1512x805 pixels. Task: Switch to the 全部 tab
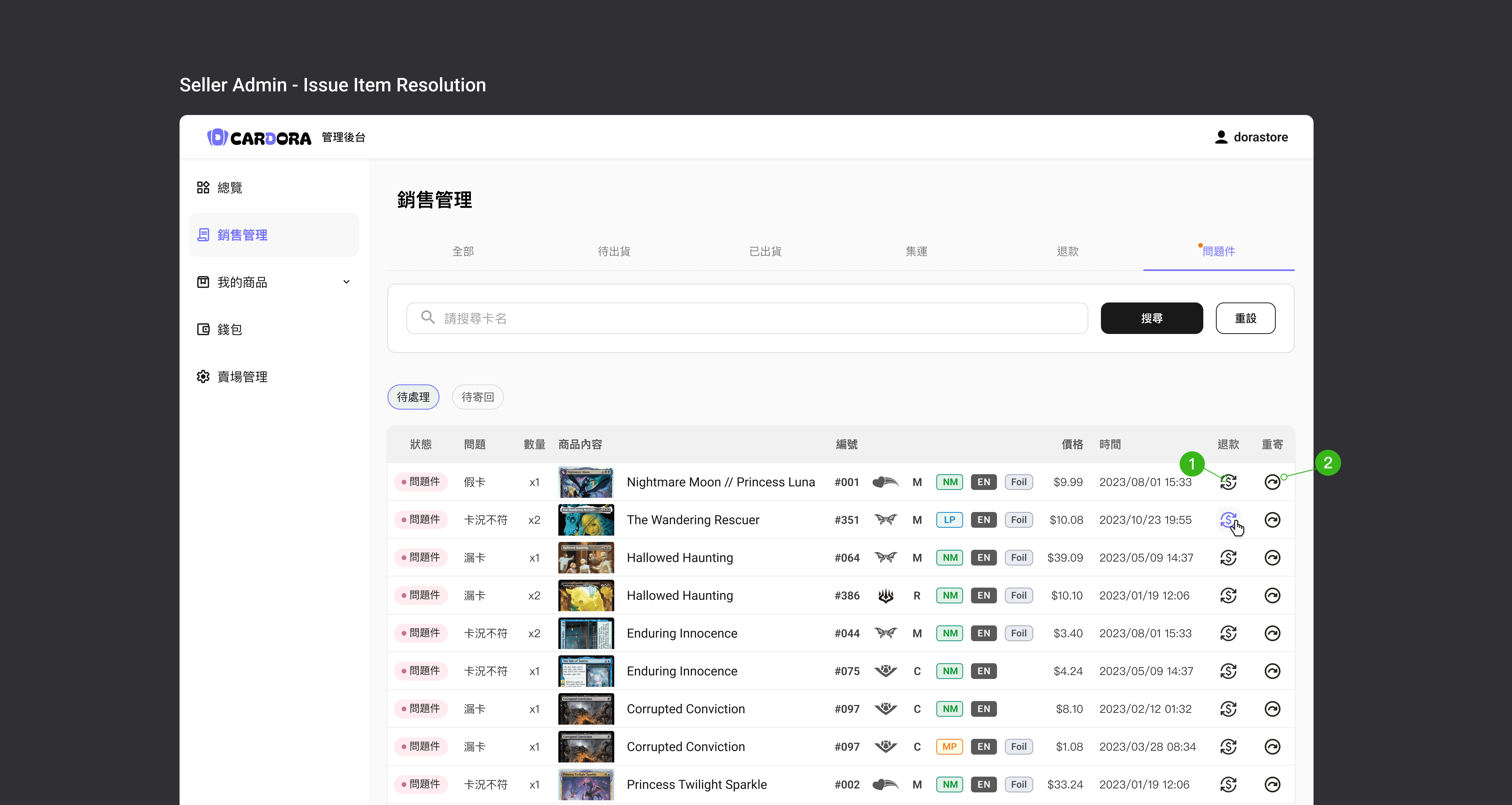click(463, 251)
